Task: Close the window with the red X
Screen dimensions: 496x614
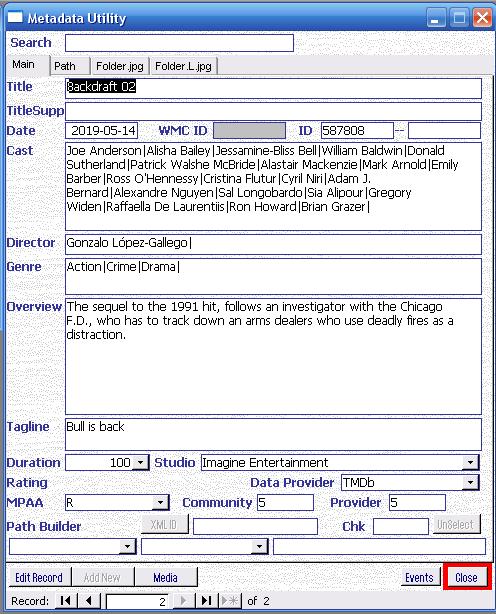Action: point(482,18)
